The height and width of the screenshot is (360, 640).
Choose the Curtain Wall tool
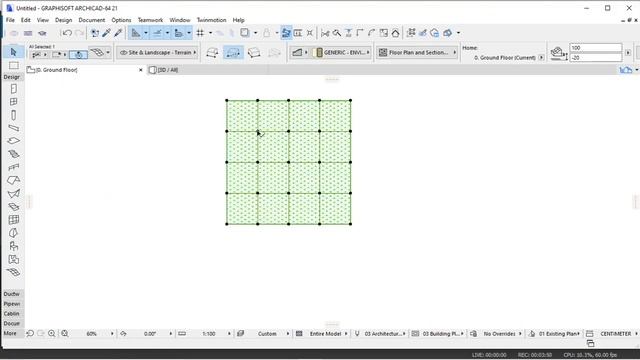[x=13, y=220]
